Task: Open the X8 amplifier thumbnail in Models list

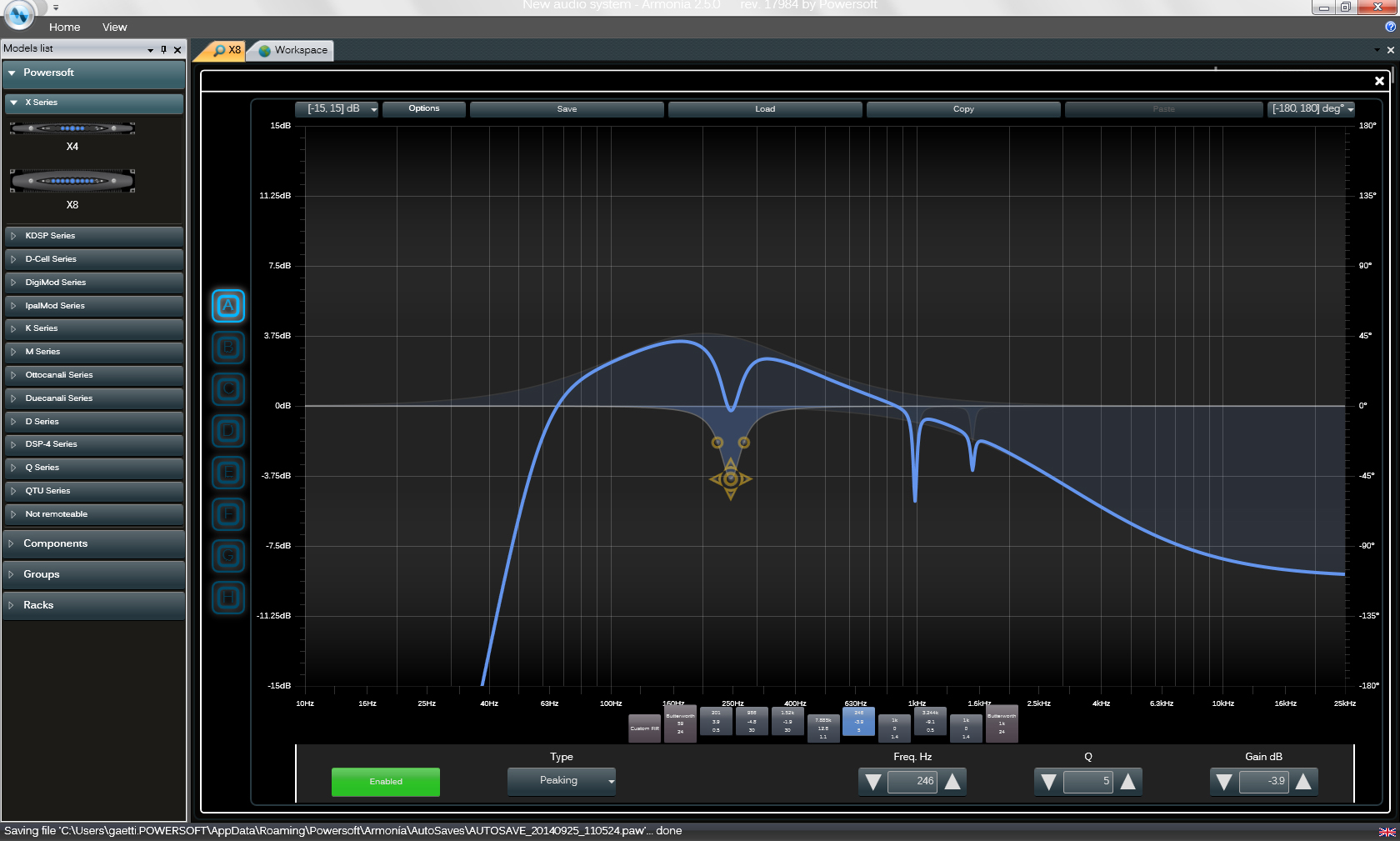Action: tap(72, 180)
